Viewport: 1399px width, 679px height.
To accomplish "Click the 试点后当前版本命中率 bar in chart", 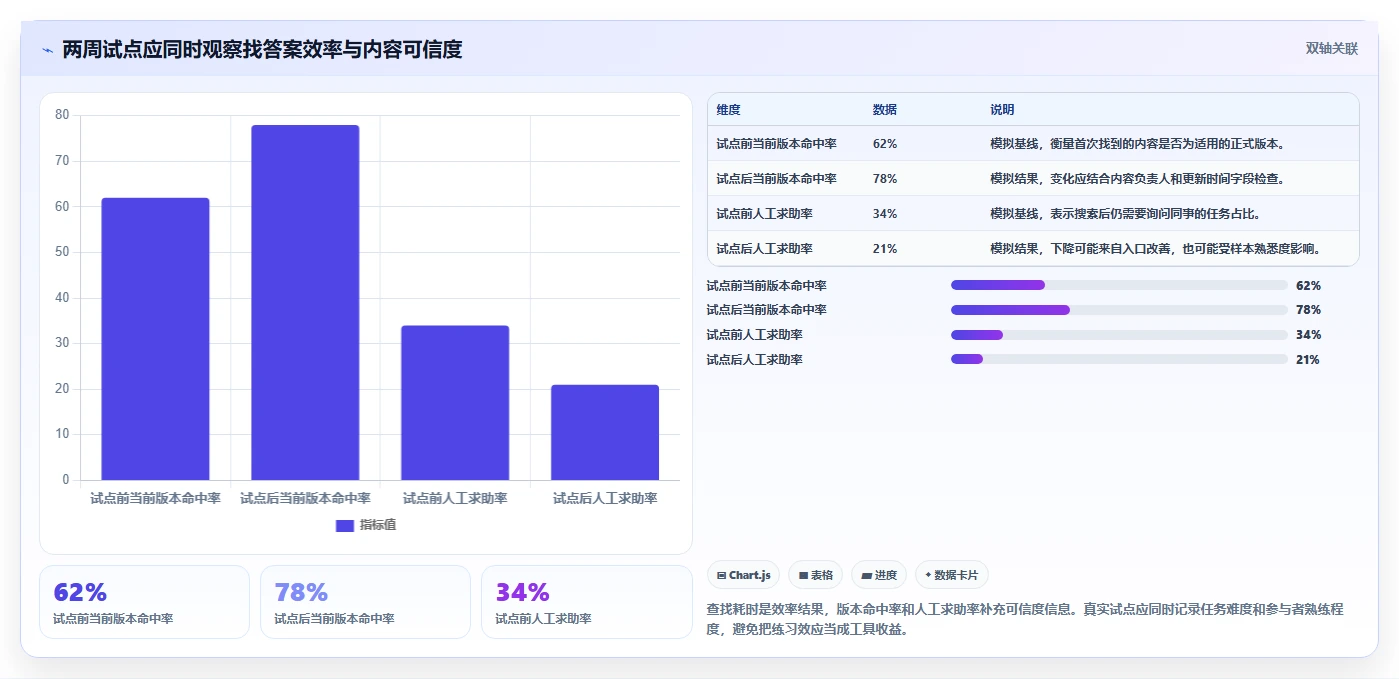I will [305, 303].
